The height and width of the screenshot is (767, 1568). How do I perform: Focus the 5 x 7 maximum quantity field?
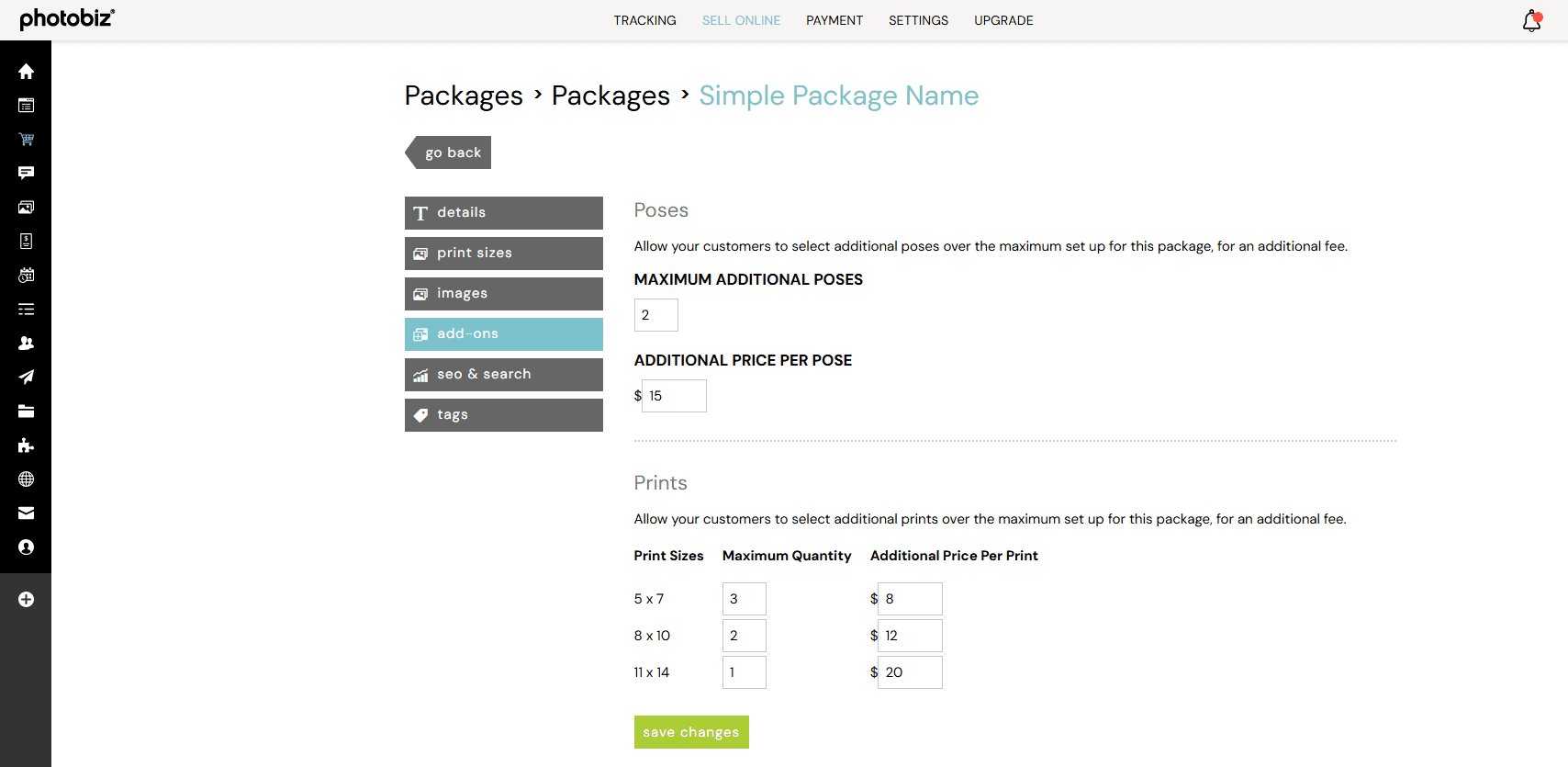(x=745, y=599)
